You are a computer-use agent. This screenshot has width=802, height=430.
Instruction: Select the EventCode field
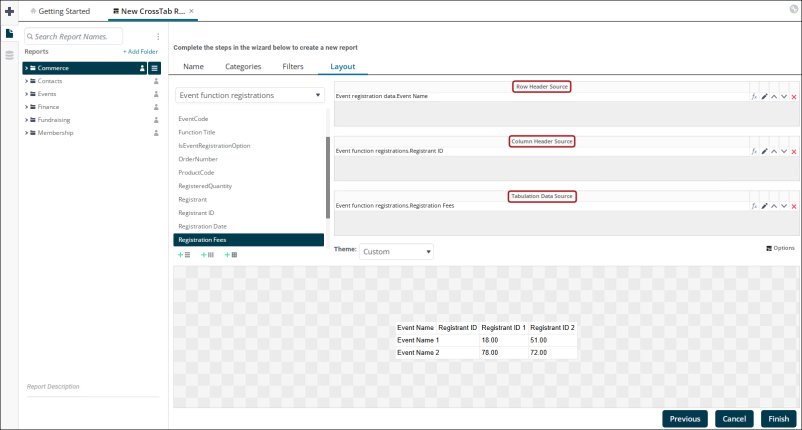193,119
